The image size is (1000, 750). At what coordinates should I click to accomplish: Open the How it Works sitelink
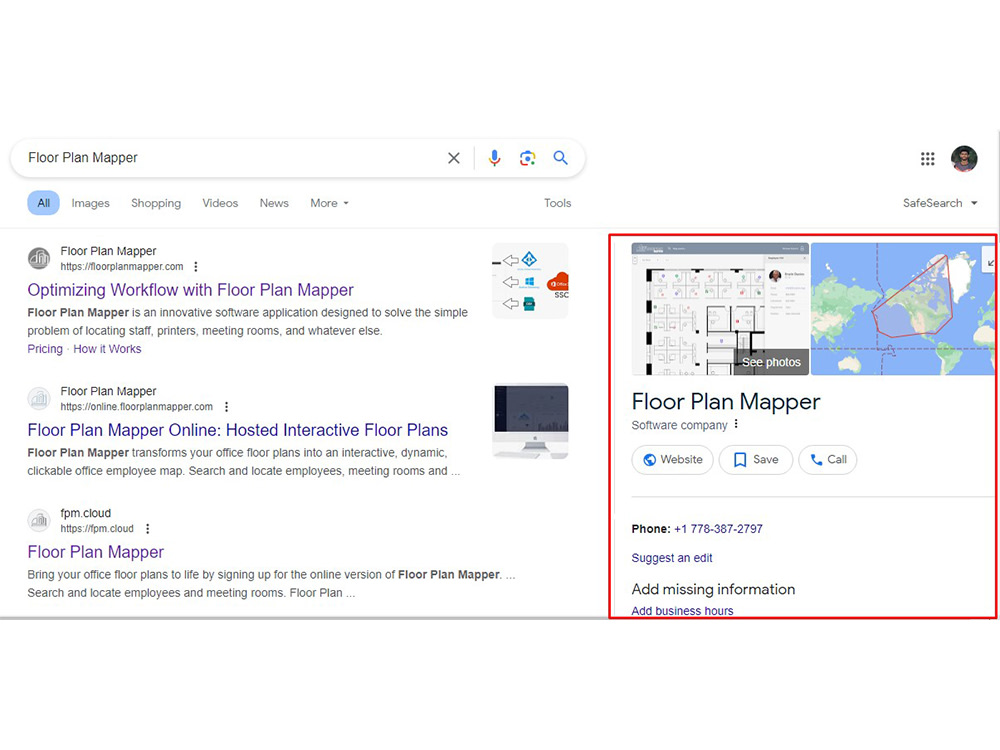click(x=107, y=349)
